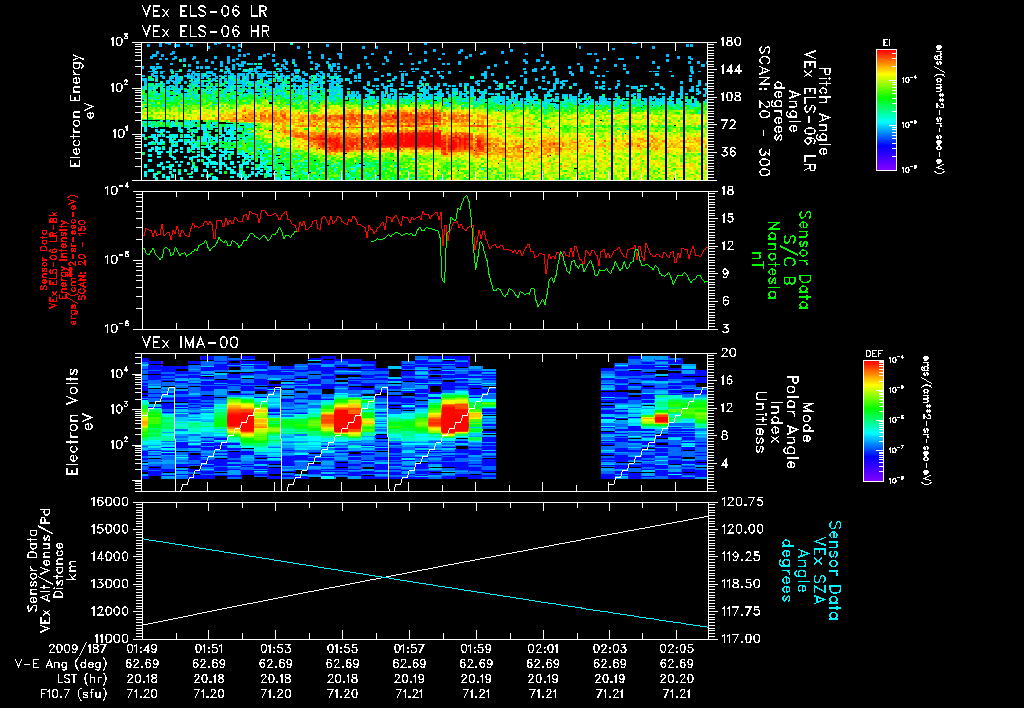
Task: Click the 20.20 LST value under 02:05
Action: click(677, 679)
